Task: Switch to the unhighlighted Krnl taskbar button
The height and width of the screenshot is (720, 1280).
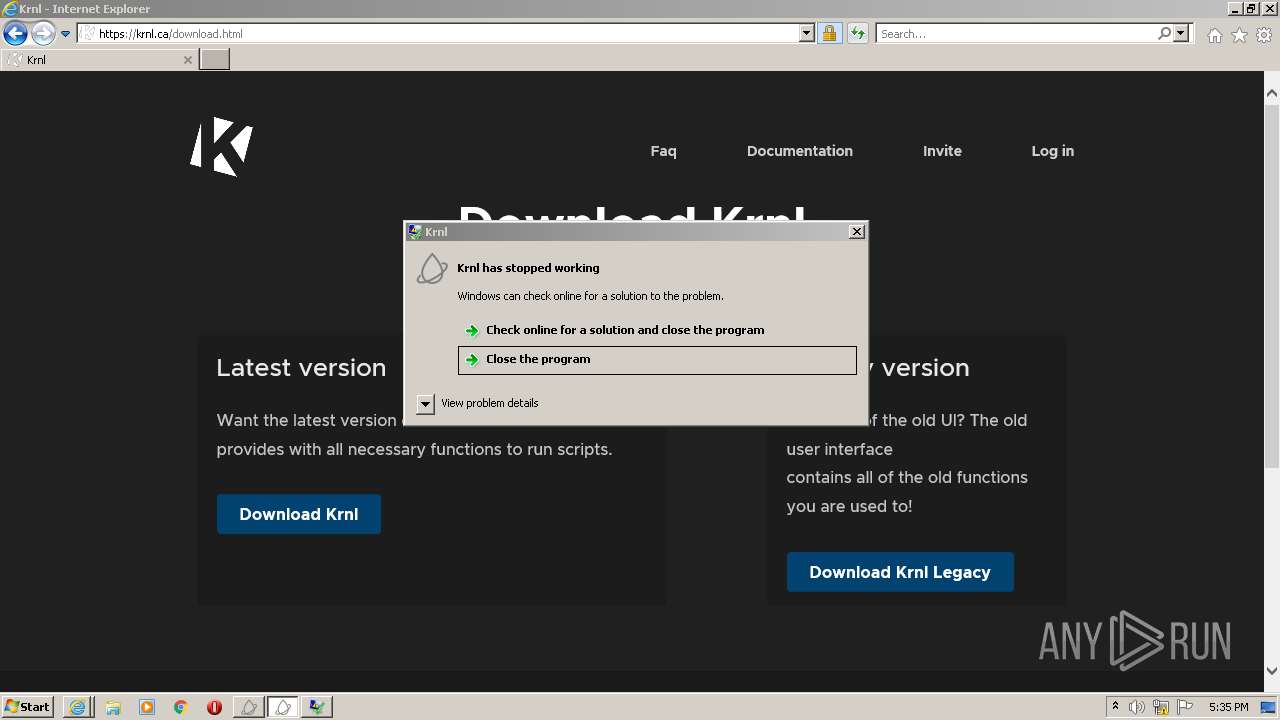Action: [x=249, y=707]
